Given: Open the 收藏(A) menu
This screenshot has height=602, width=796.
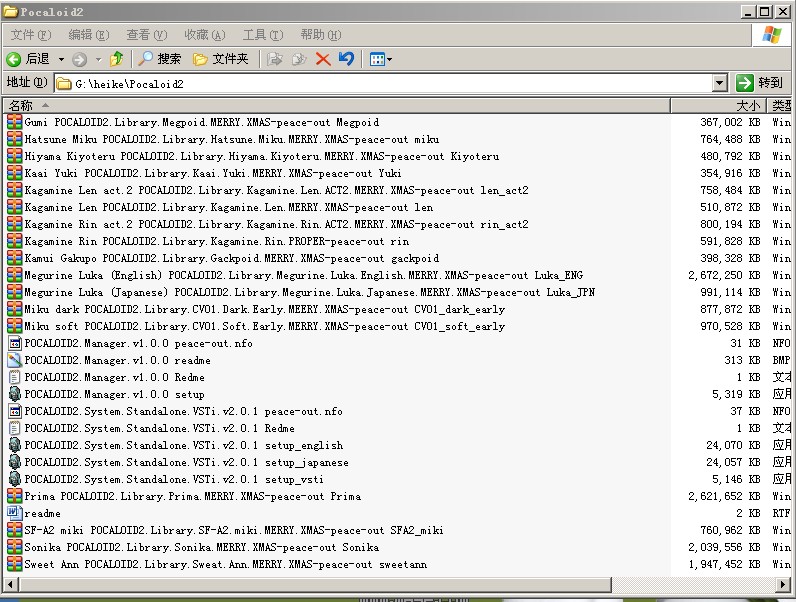Looking at the screenshot, I should coord(205,35).
